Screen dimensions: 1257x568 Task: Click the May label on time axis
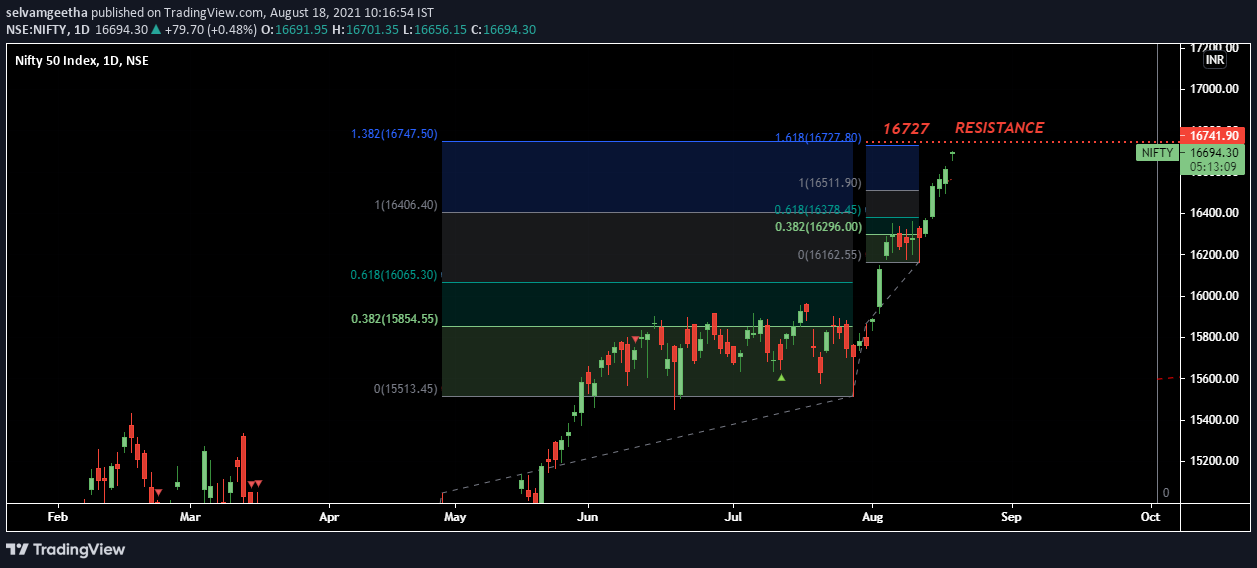(x=455, y=518)
